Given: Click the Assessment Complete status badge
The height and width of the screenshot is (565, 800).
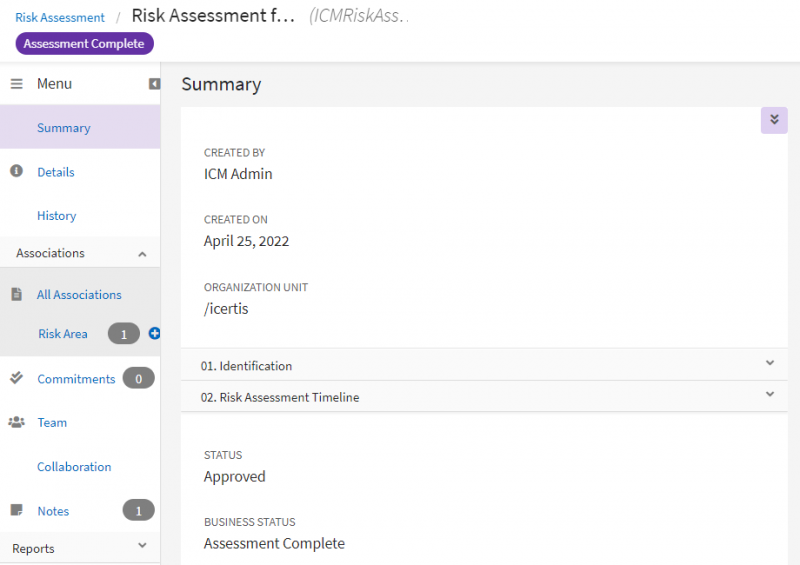Looking at the screenshot, I should coord(84,43).
